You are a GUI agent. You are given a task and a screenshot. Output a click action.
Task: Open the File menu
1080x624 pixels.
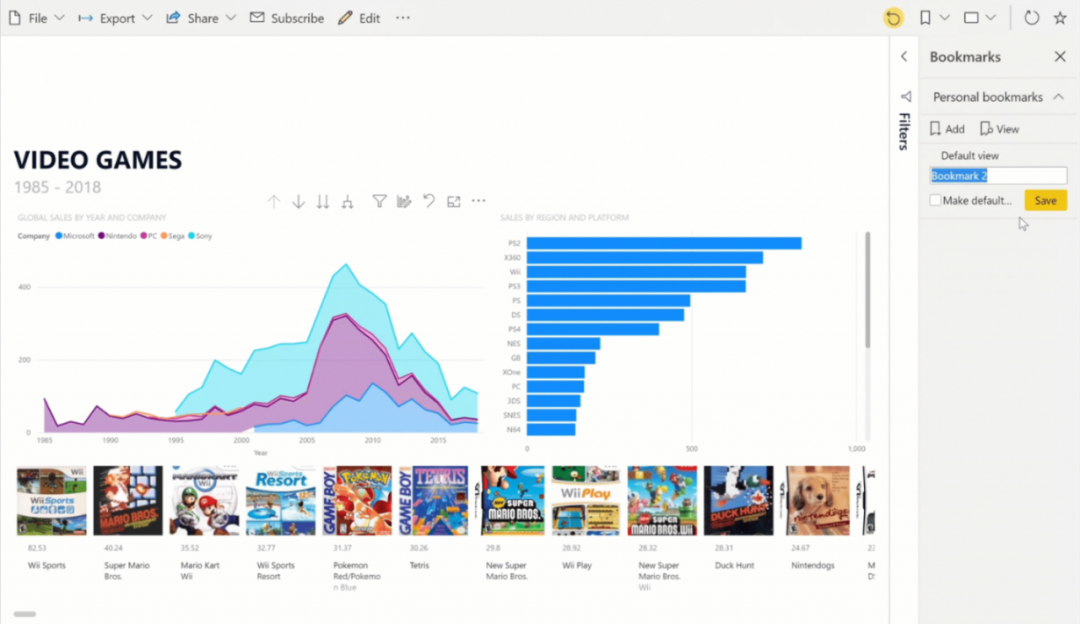click(x=37, y=19)
